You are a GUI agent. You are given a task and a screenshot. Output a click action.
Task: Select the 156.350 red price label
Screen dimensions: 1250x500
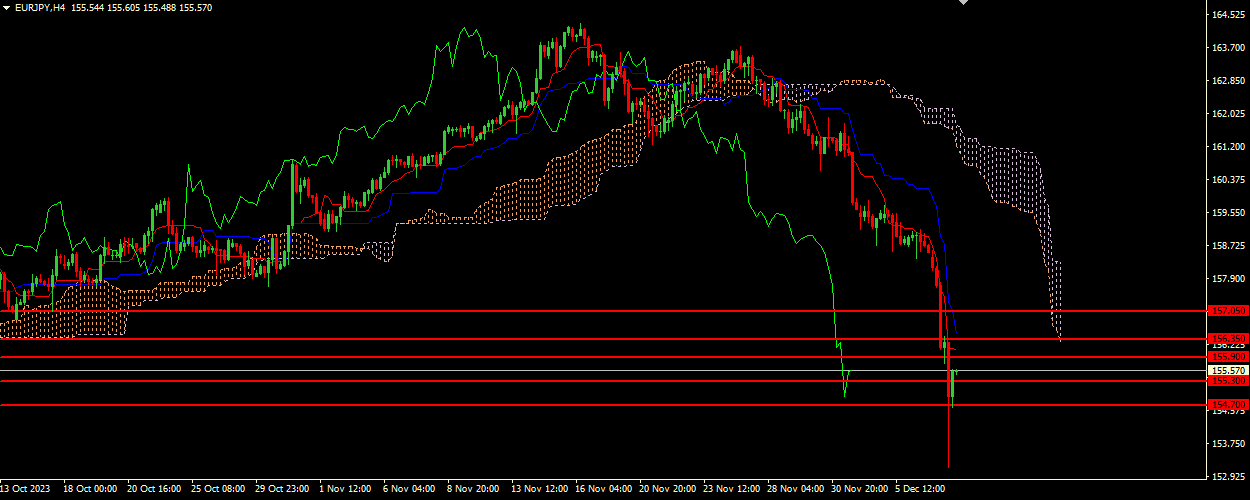pos(1226,339)
